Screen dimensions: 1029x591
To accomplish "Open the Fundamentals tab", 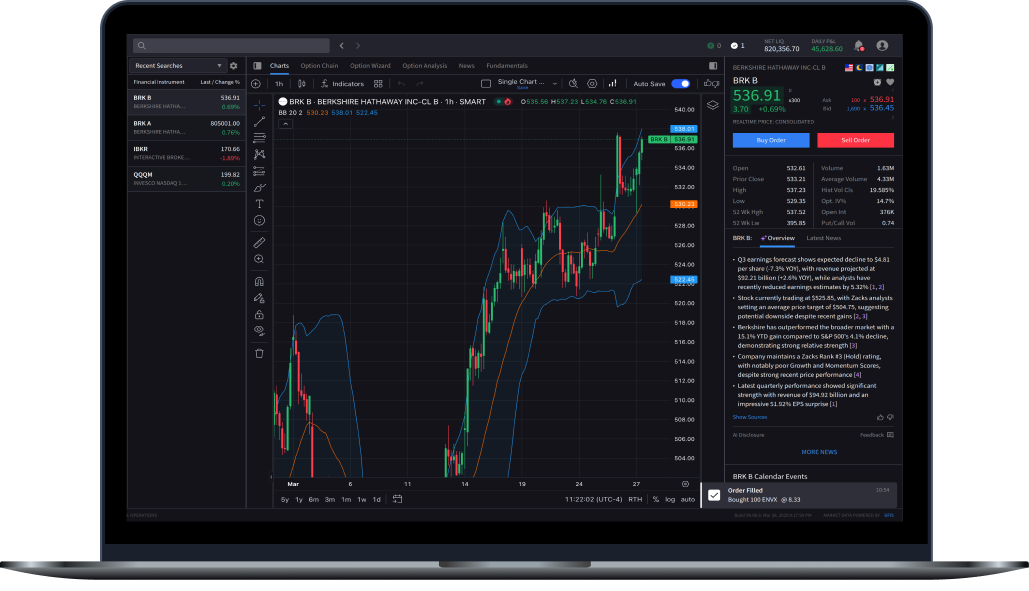I will tap(507, 66).
